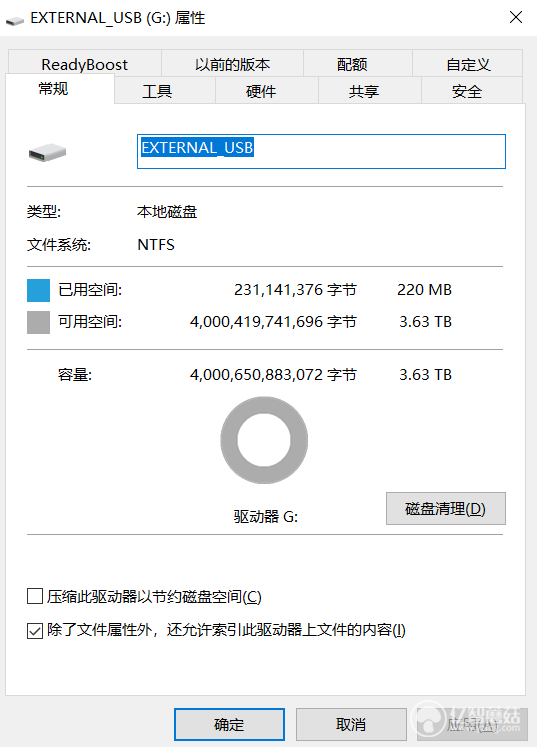Click the title bar drive icon
This screenshot has width=537, height=747.
(15, 20)
